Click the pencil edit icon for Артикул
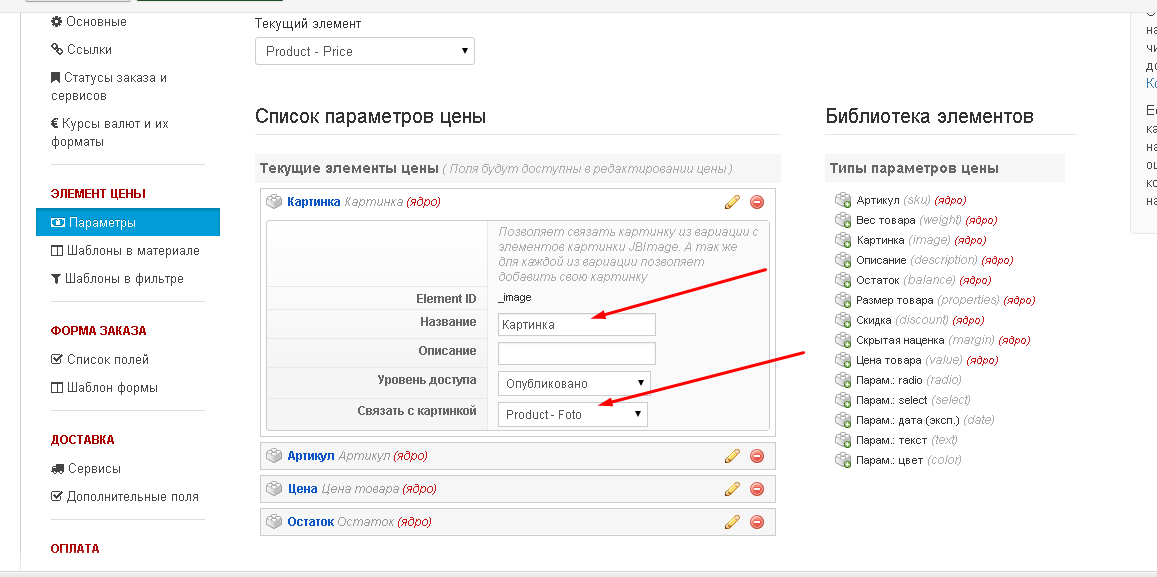1157x577 pixels. tap(732, 456)
